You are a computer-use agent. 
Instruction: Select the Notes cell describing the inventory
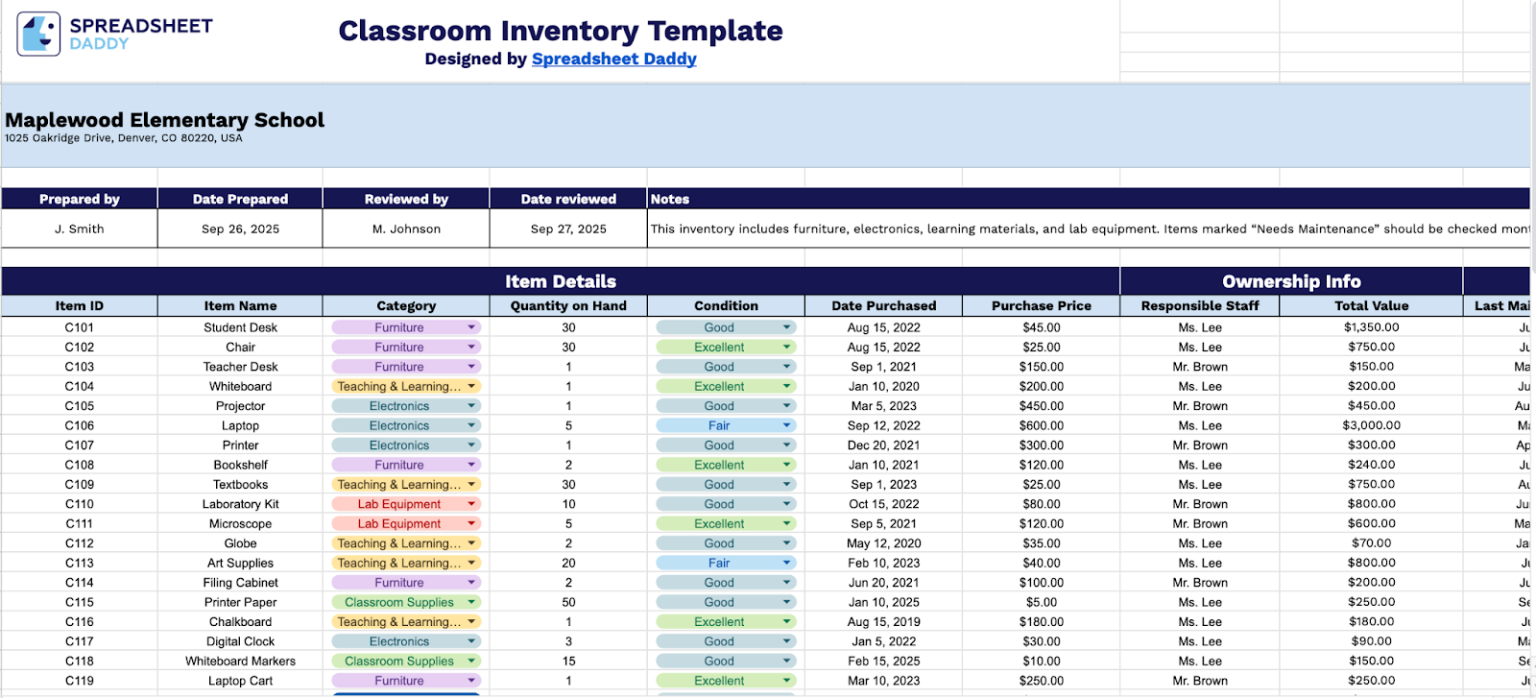point(1000,228)
